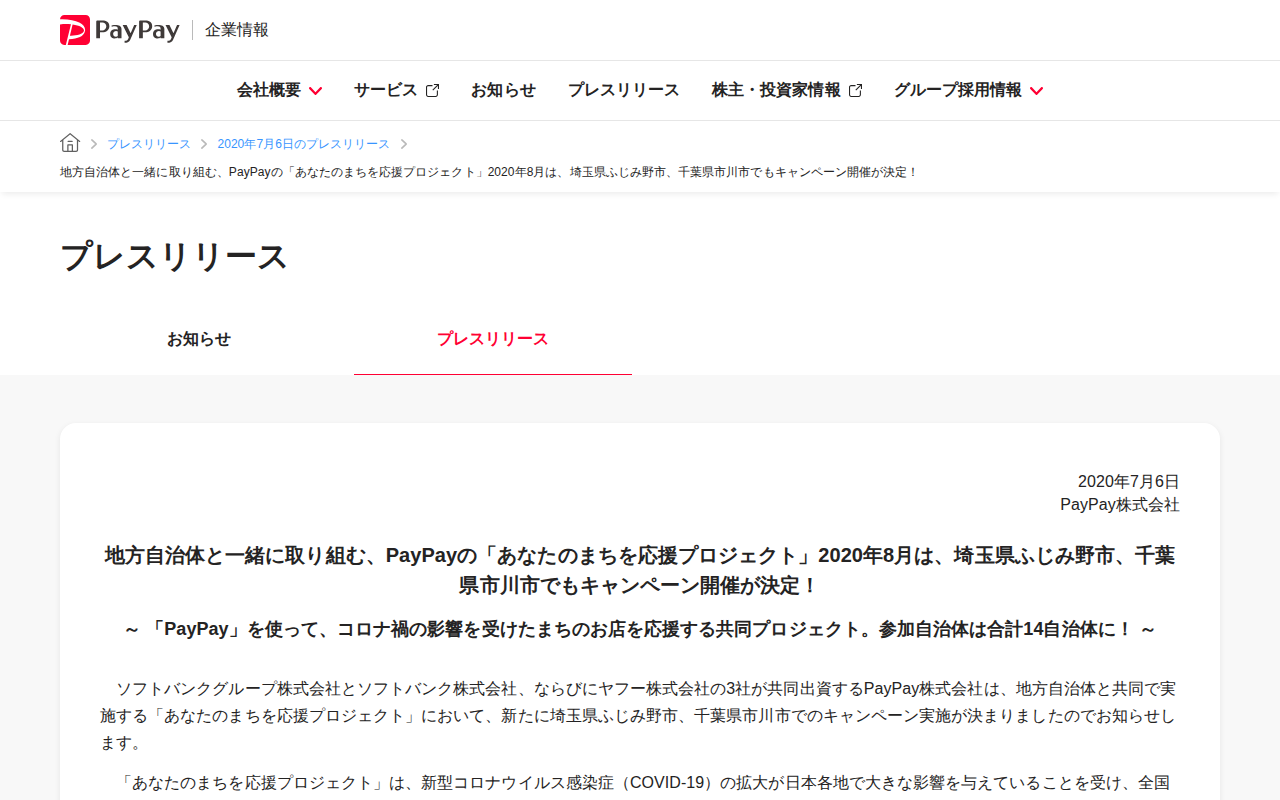Click the PayPay株式会社 publisher text
Viewport: 1280px width, 800px height.
pyautogui.click(x=1120, y=505)
